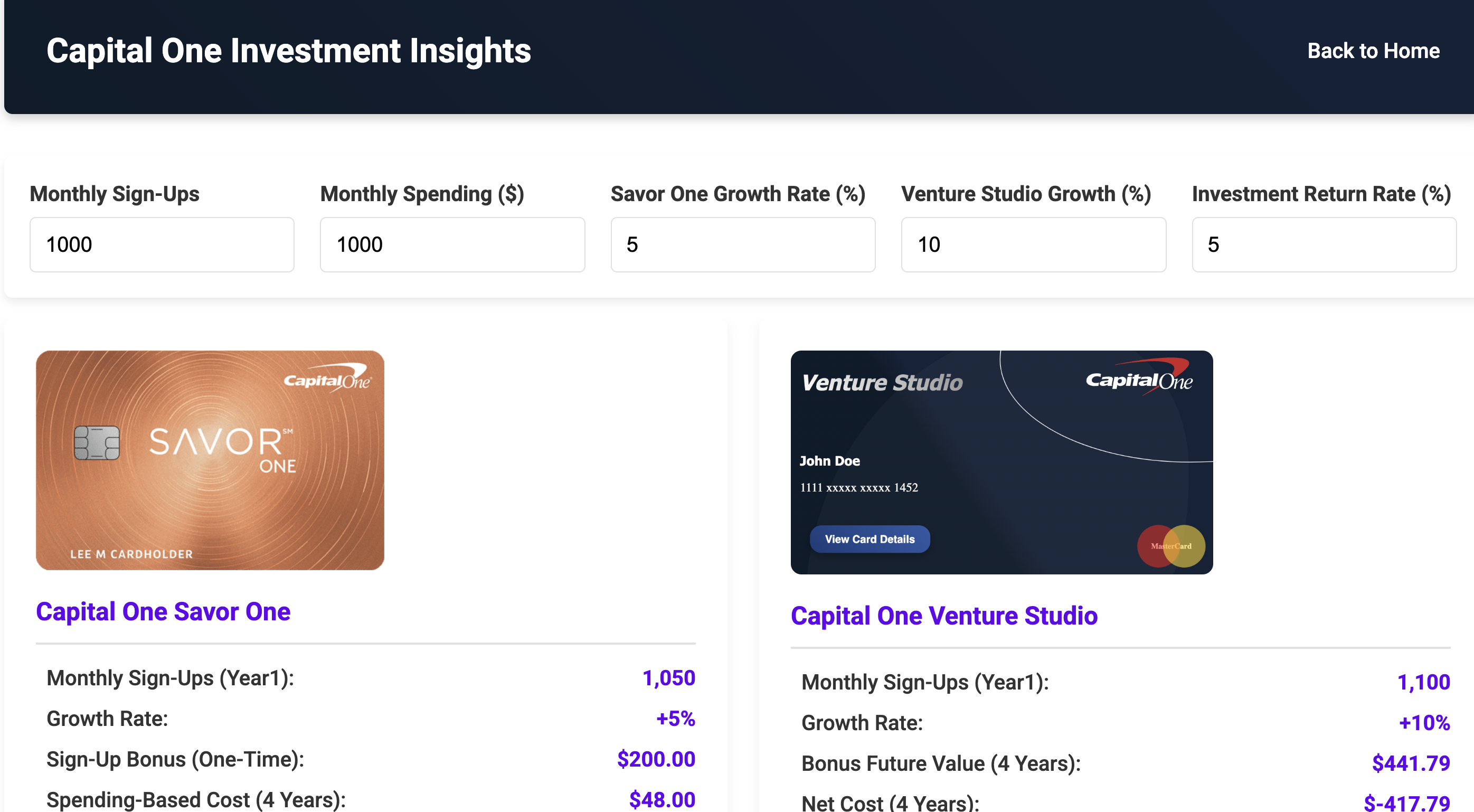This screenshot has height=812, width=1474.
Task: Open Capital One Savor One heading
Action: (163, 612)
